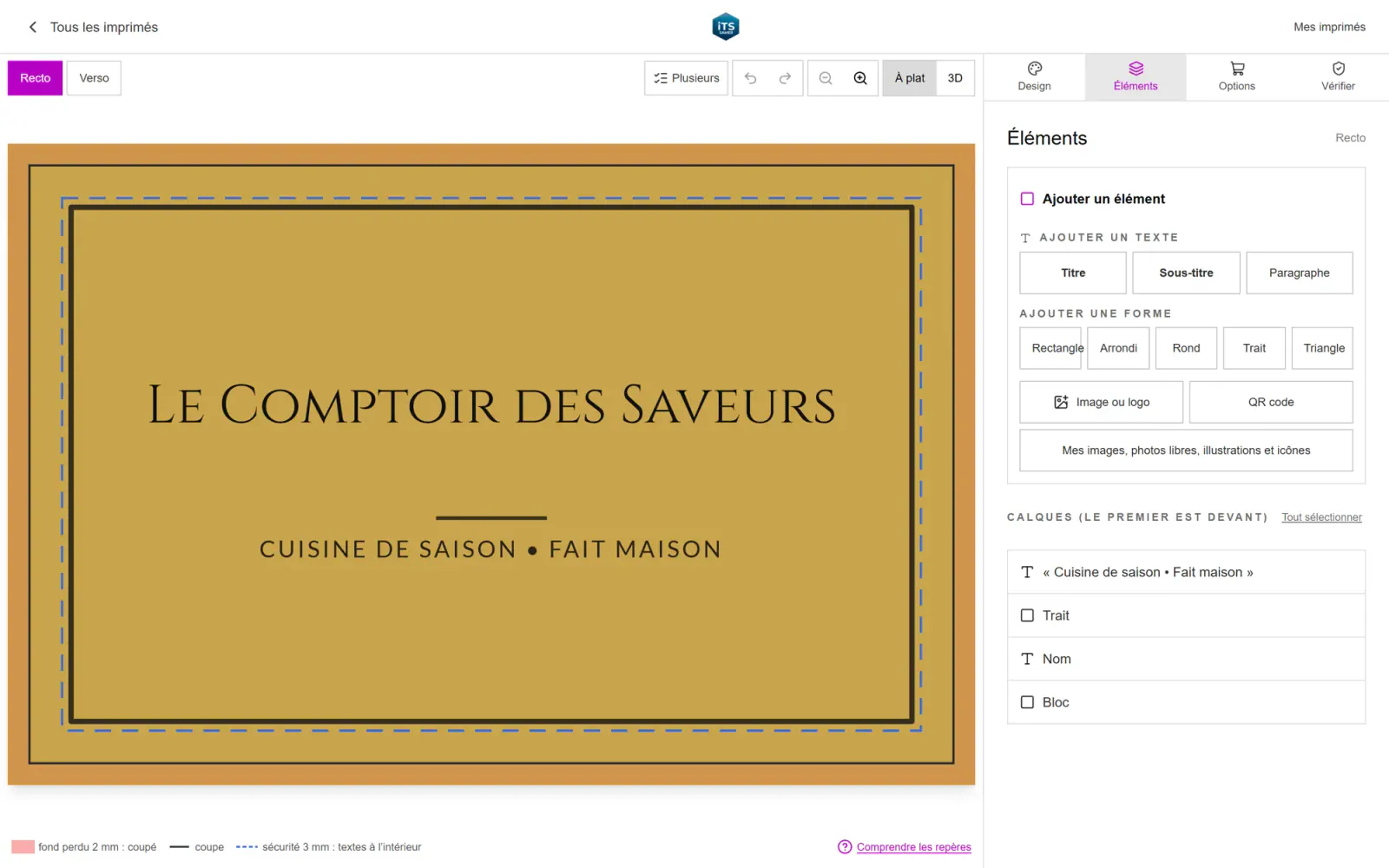Zoom in on the canvas
The image size is (1389, 868).
860,78
